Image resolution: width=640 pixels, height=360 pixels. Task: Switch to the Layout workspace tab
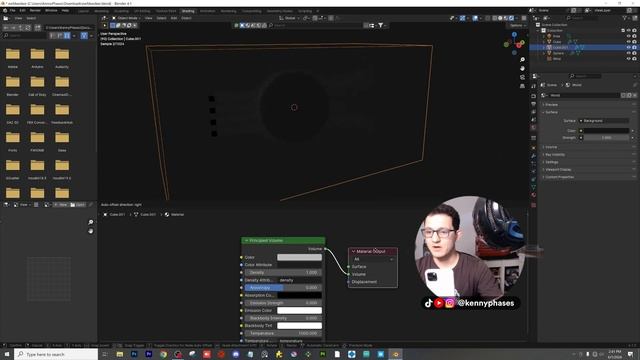[x=83, y=11]
